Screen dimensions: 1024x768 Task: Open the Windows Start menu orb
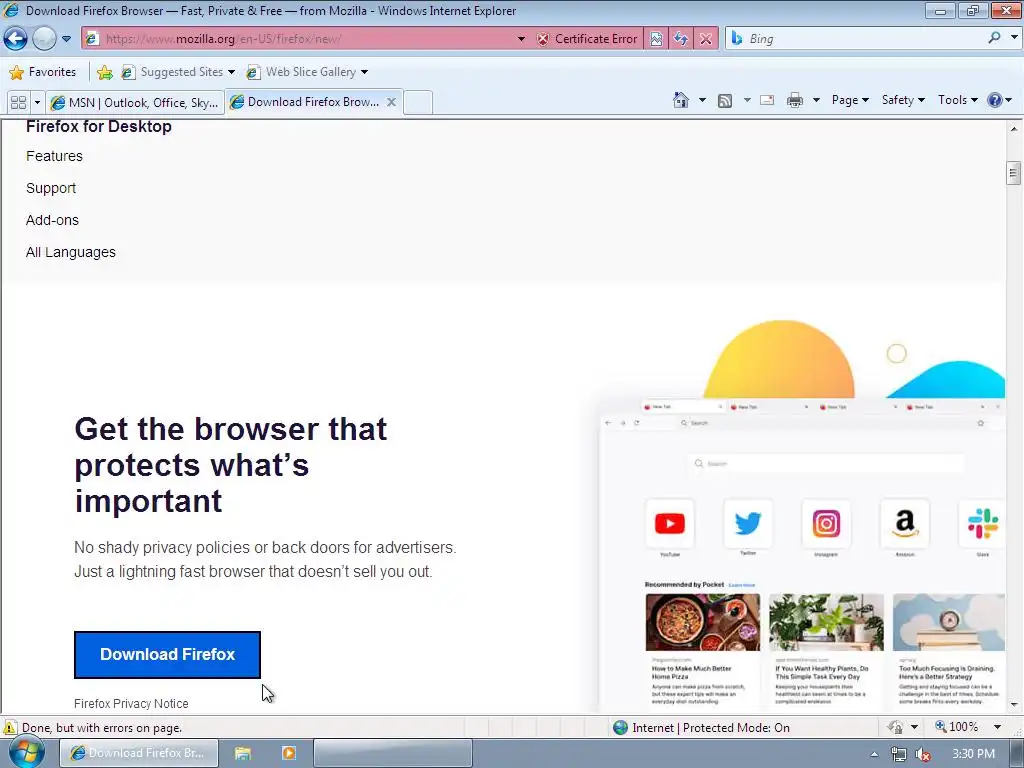pos(26,752)
